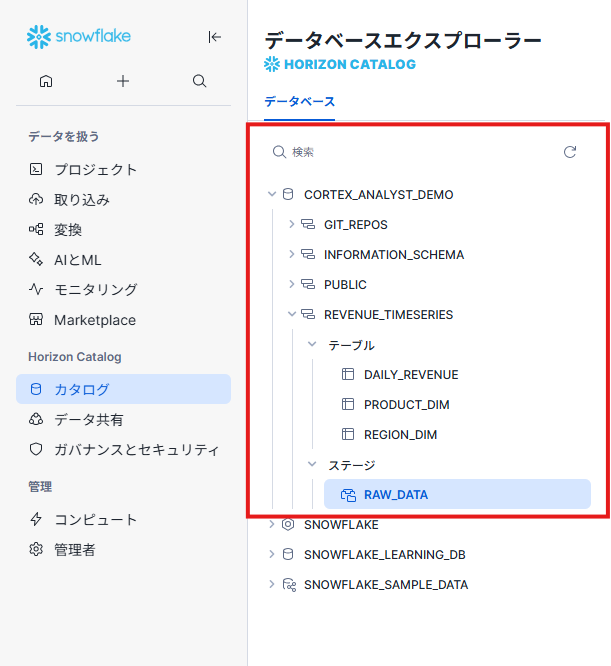Select カタログ in Horizon Catalog

124,389
